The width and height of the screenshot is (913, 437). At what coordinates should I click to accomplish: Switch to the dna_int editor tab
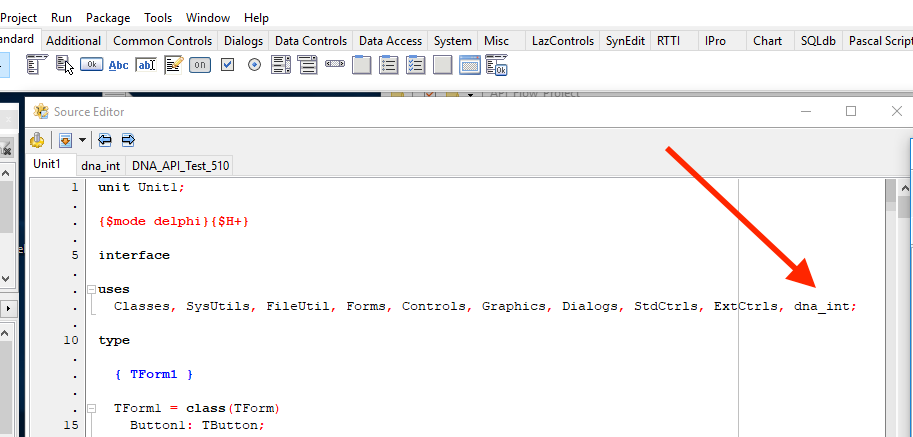coord(101,166)
